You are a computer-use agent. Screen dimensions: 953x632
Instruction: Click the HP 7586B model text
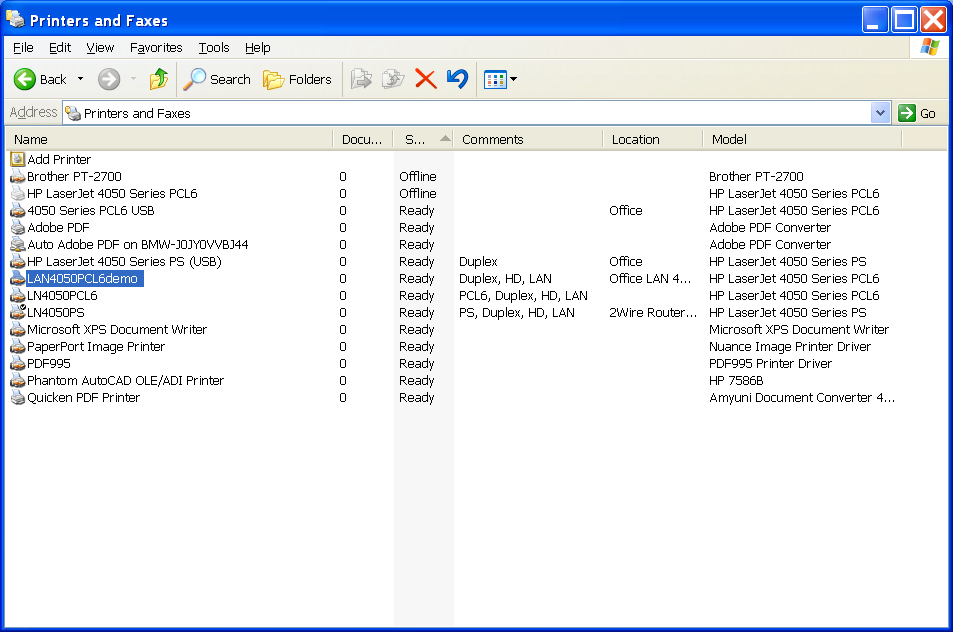click(736, 380)
